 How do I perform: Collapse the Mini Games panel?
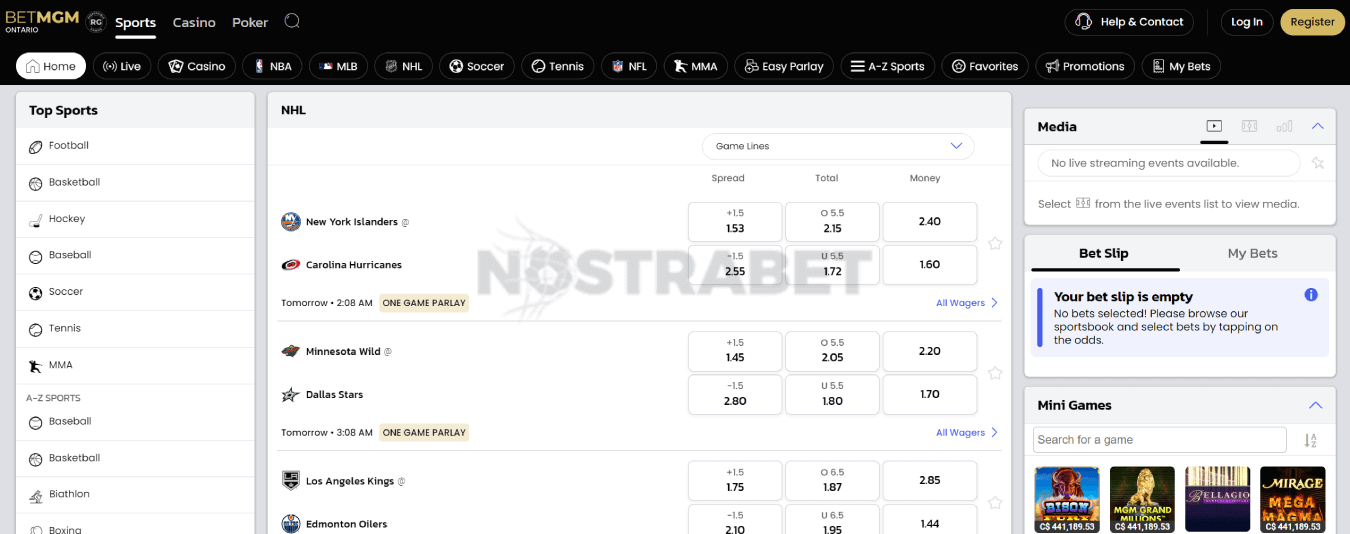[x=1316, y=405]
